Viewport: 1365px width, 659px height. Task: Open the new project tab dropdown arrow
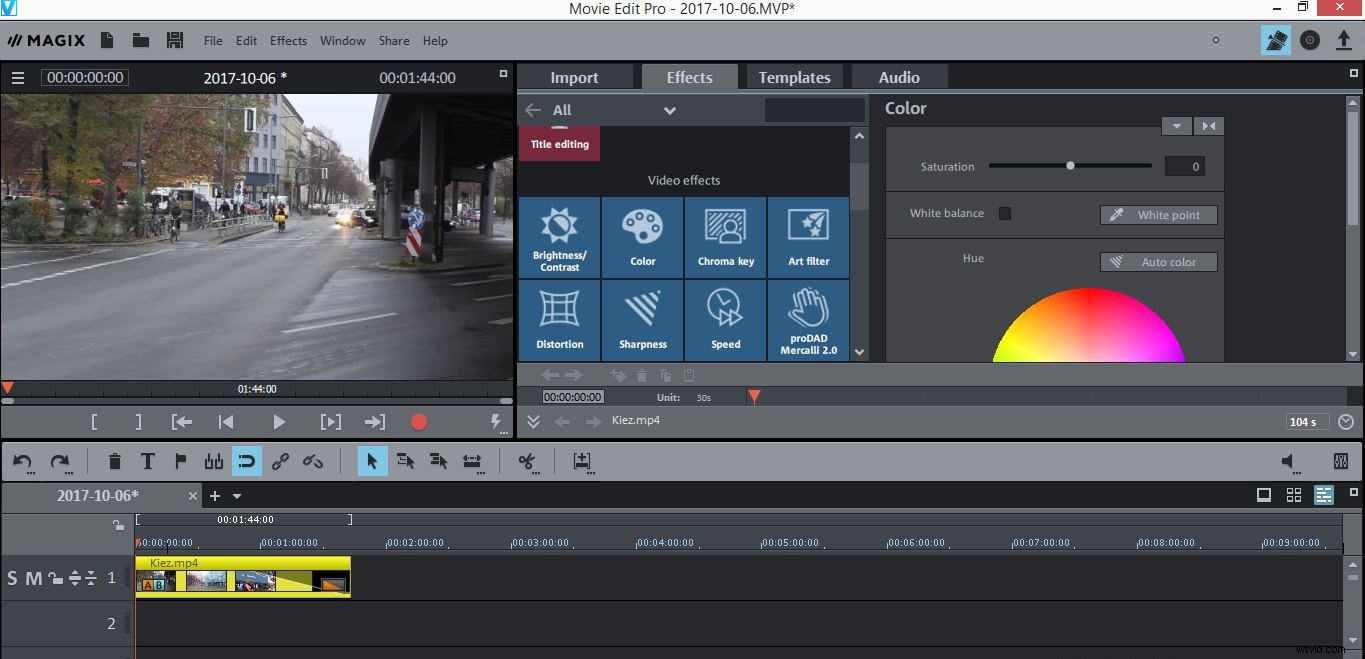(236, 495)
